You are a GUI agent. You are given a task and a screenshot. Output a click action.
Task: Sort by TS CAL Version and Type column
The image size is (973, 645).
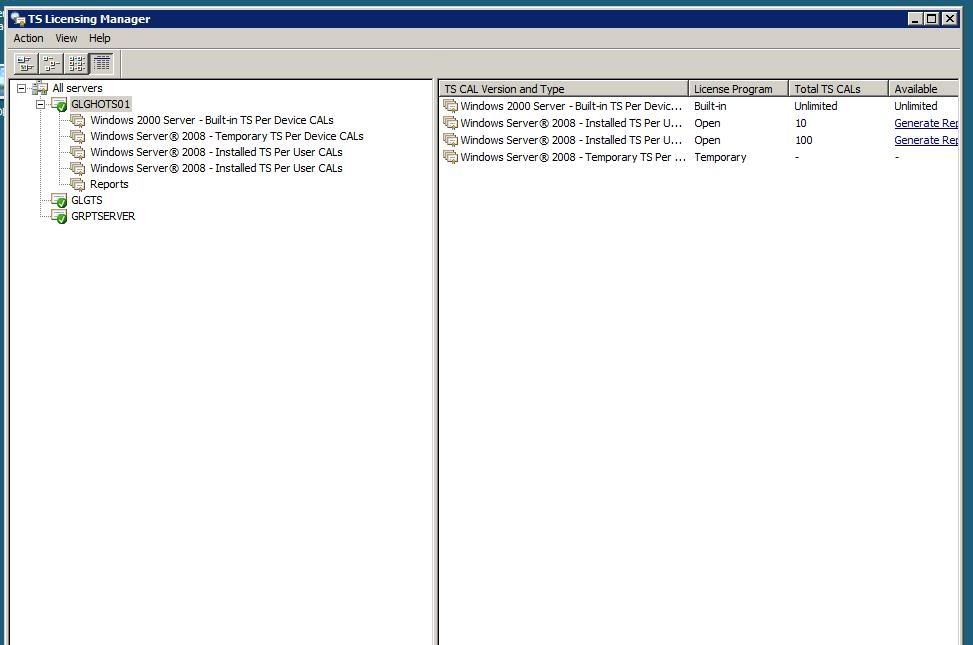(563, 89)
